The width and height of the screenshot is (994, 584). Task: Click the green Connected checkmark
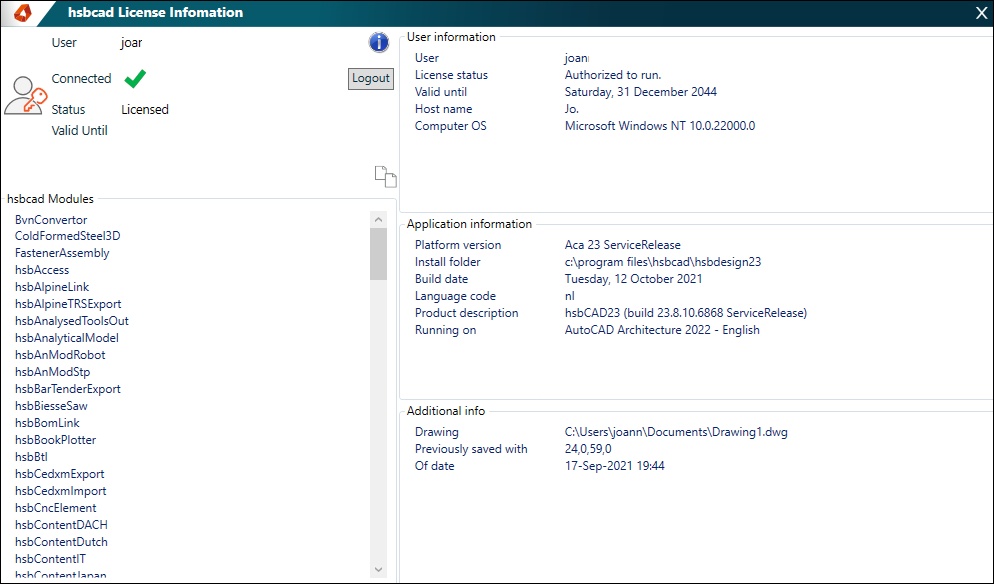135,78
